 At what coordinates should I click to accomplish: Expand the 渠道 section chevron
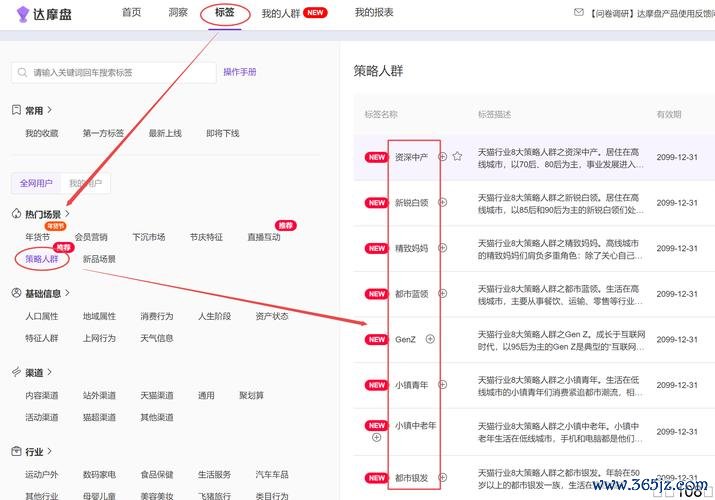click(x=49, y=372)
